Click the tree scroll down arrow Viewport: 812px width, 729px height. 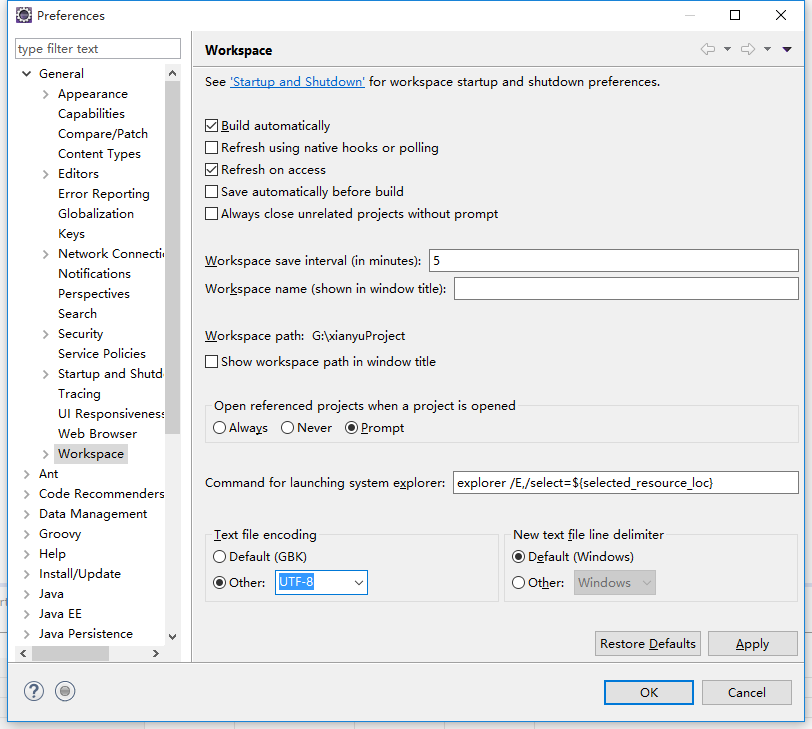[x=172, y=636]
